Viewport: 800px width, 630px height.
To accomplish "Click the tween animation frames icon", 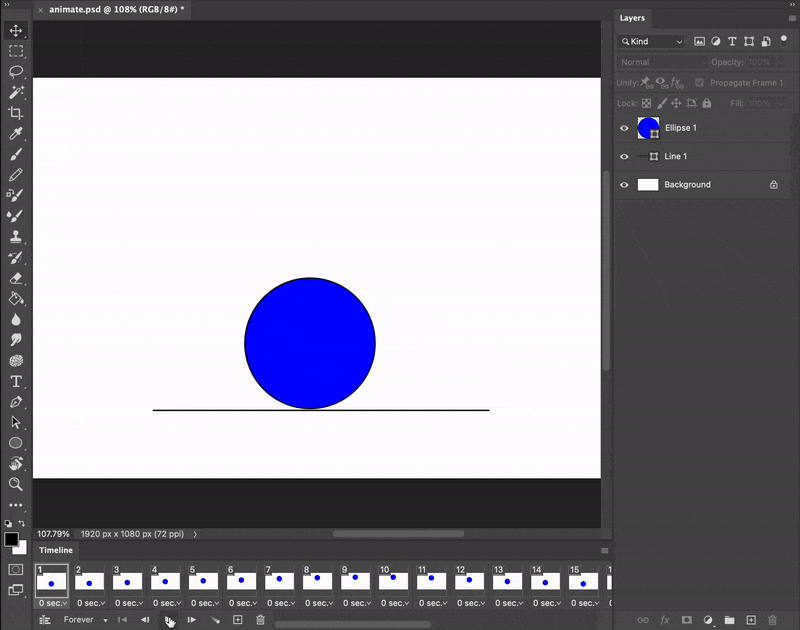I will click(x=215, y=620).
